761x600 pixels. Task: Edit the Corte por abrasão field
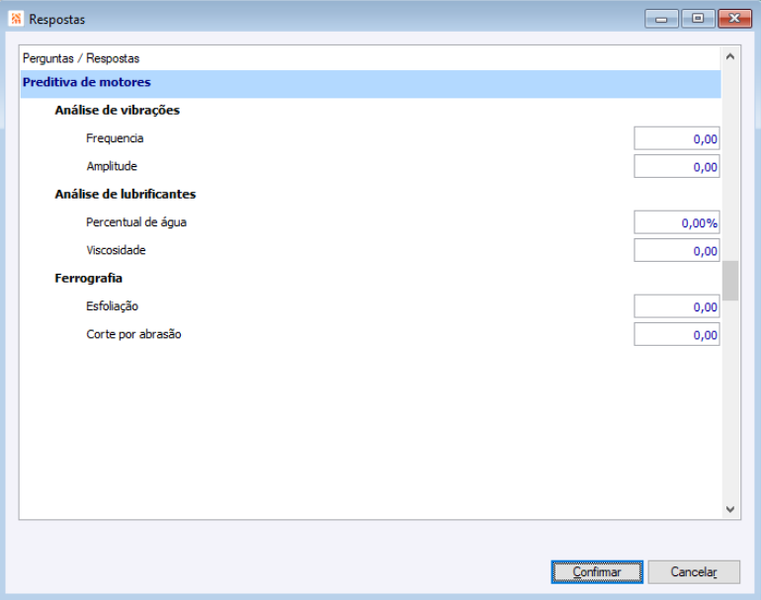click(x=677, y=334)
